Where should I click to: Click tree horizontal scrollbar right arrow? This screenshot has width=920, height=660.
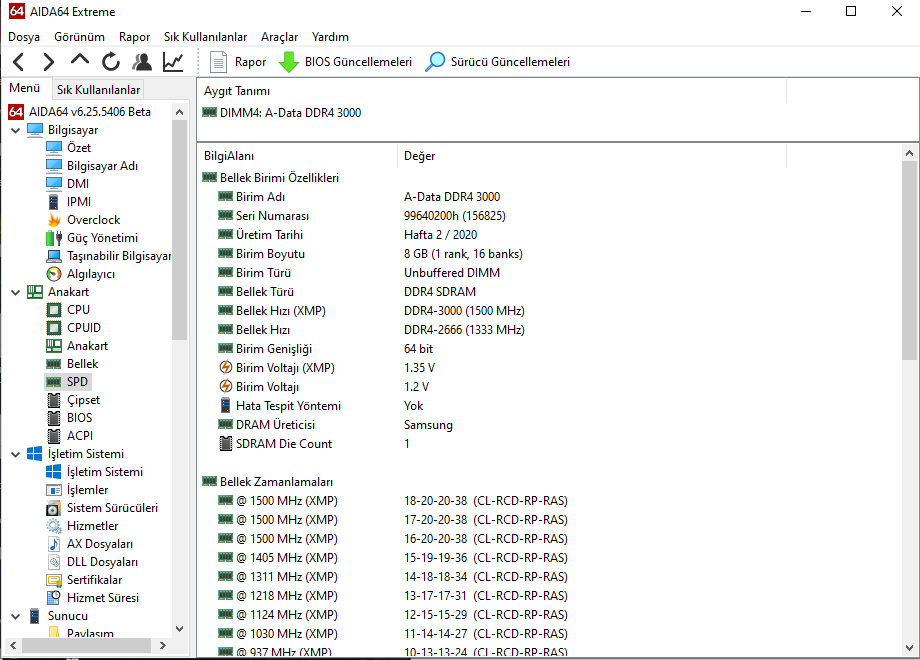(x=163, y=645)
